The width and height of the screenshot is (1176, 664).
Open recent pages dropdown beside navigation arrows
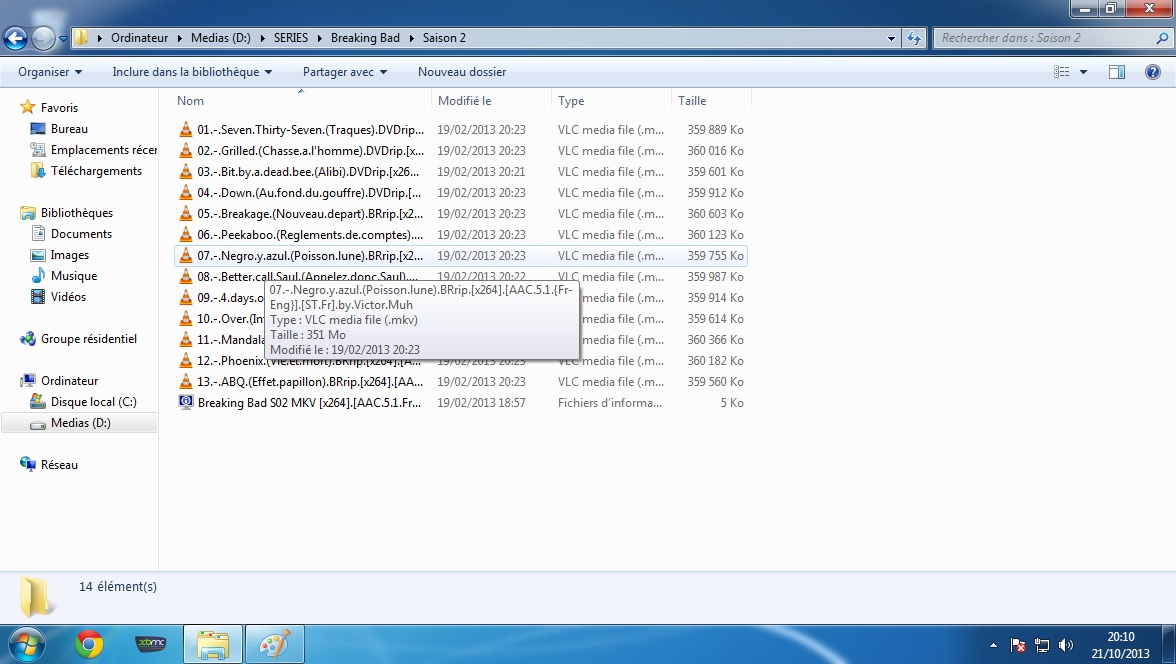point(63,38)
